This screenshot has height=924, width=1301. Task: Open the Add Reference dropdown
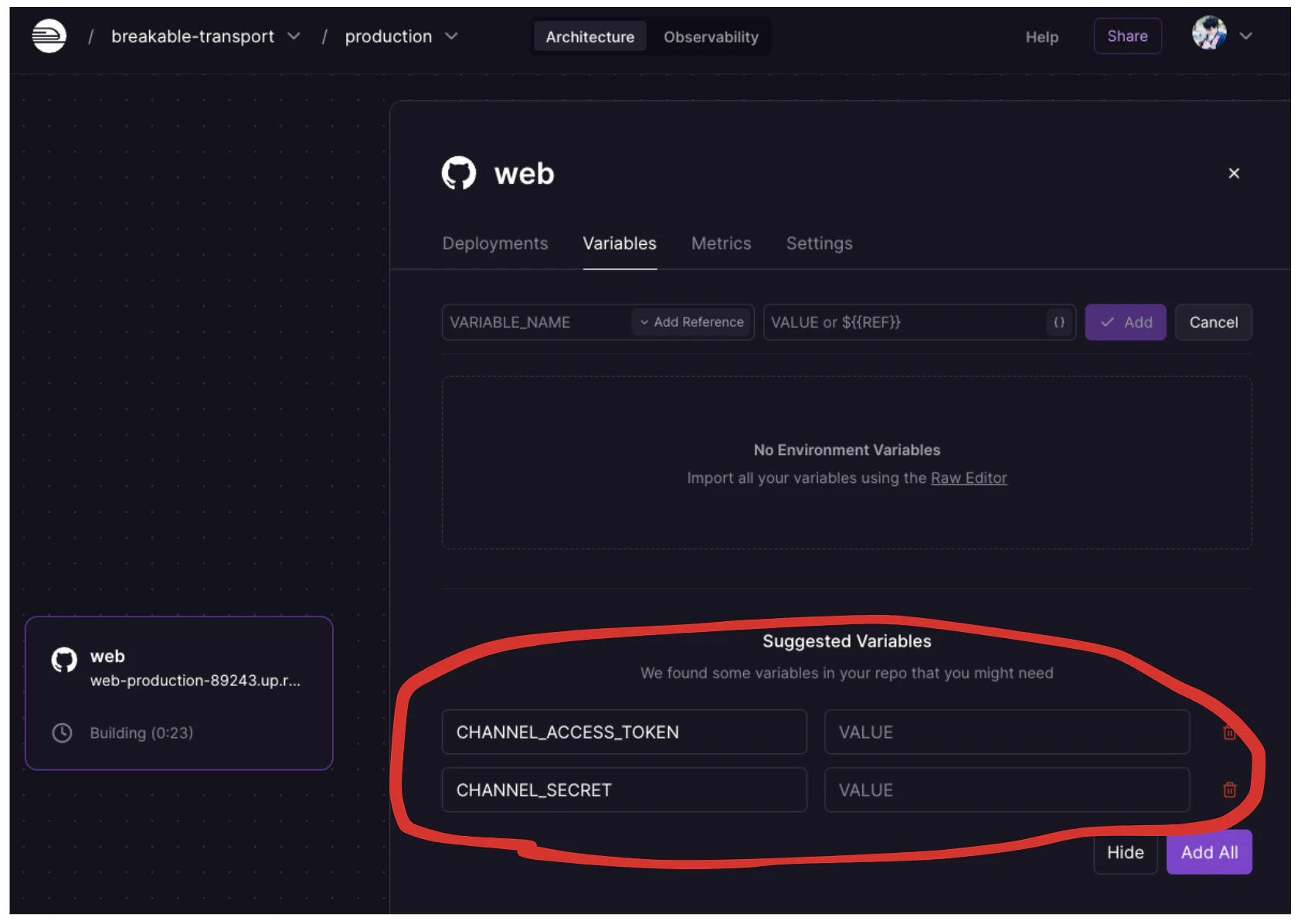(x=691, y=322)
